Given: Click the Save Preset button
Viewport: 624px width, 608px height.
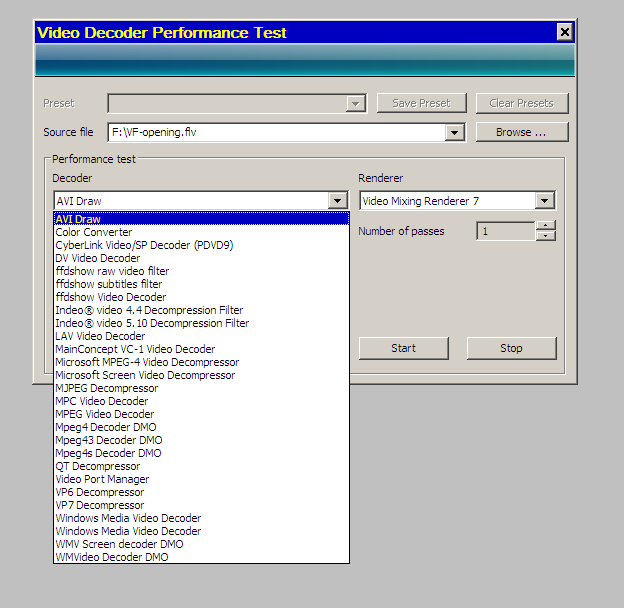Looking at the screenshot, I should pos(421,103).
